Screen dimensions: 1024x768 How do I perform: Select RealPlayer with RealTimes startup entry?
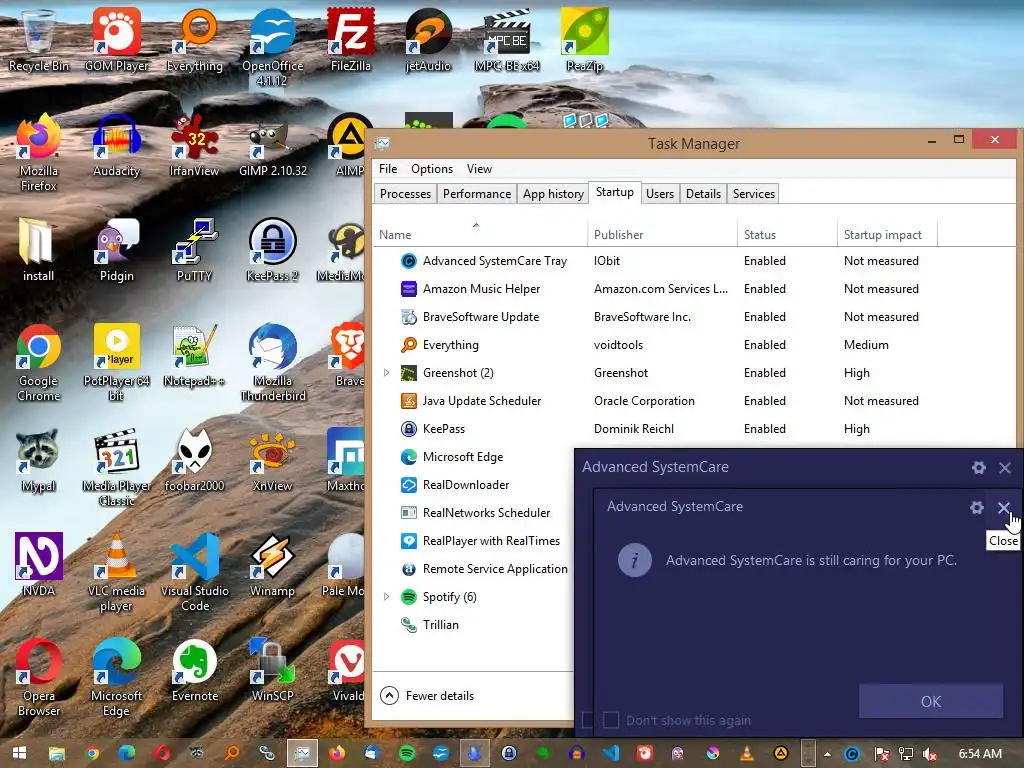point(473,541)
